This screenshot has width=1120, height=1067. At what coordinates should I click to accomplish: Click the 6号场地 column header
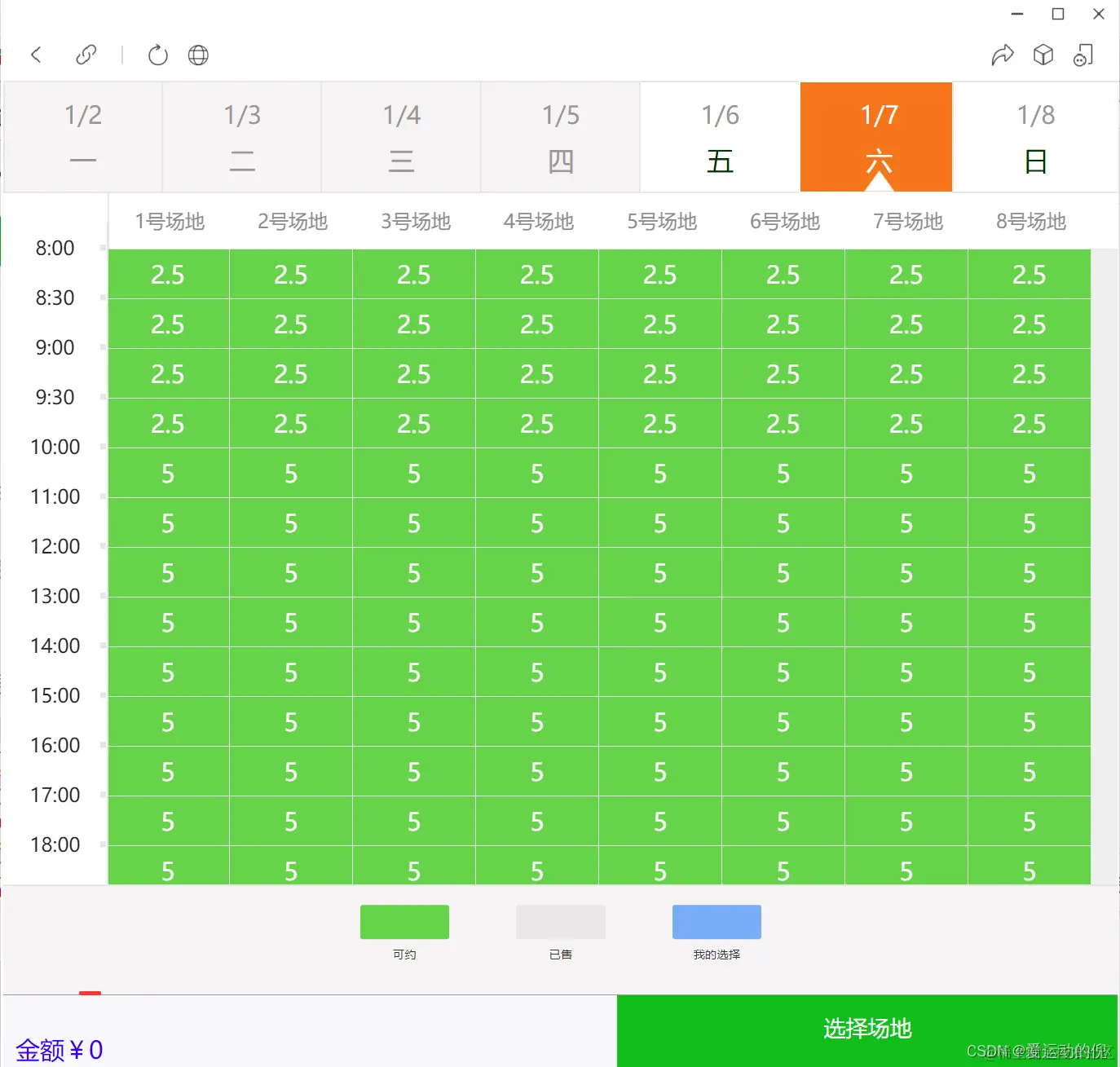[x=785, y=222]
